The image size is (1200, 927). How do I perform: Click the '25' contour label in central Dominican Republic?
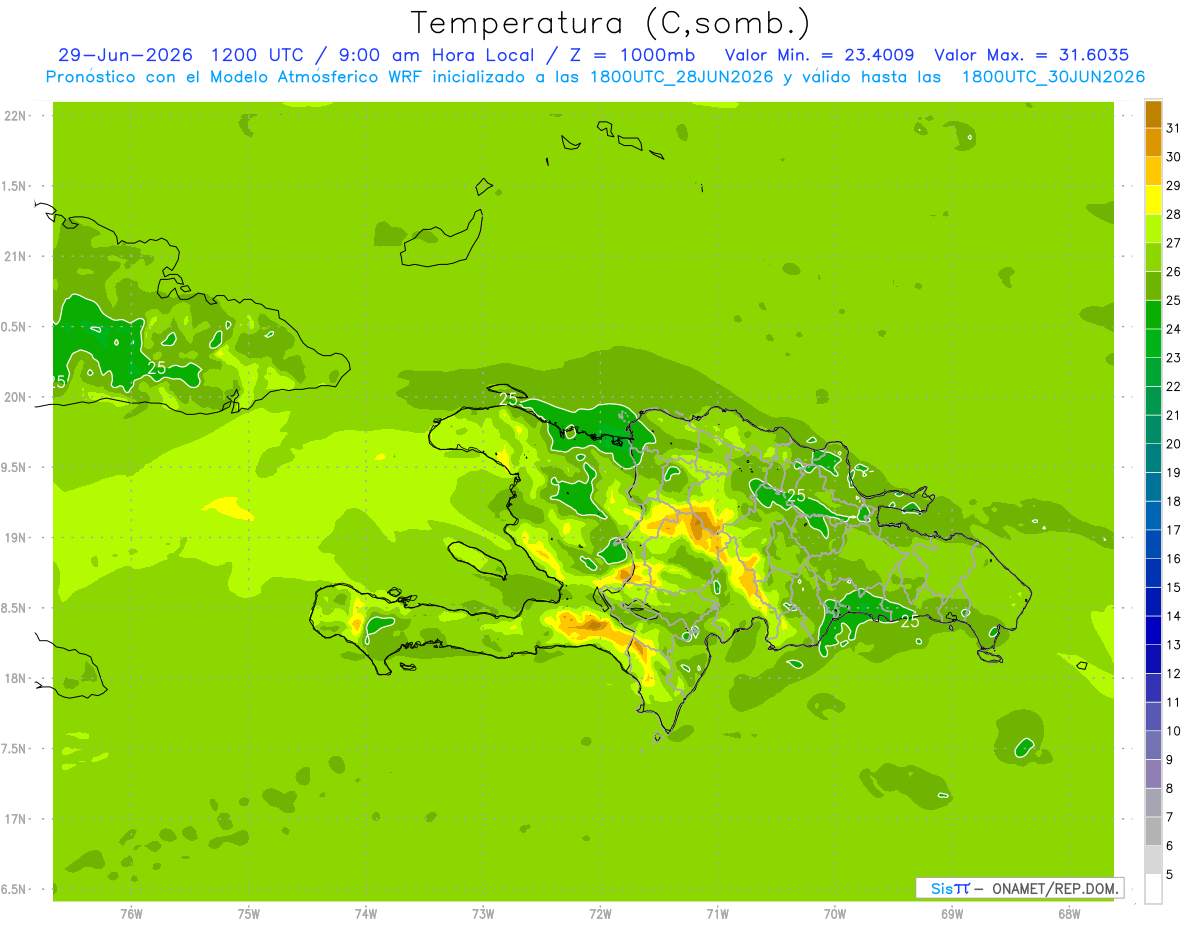tap(796, 496)
